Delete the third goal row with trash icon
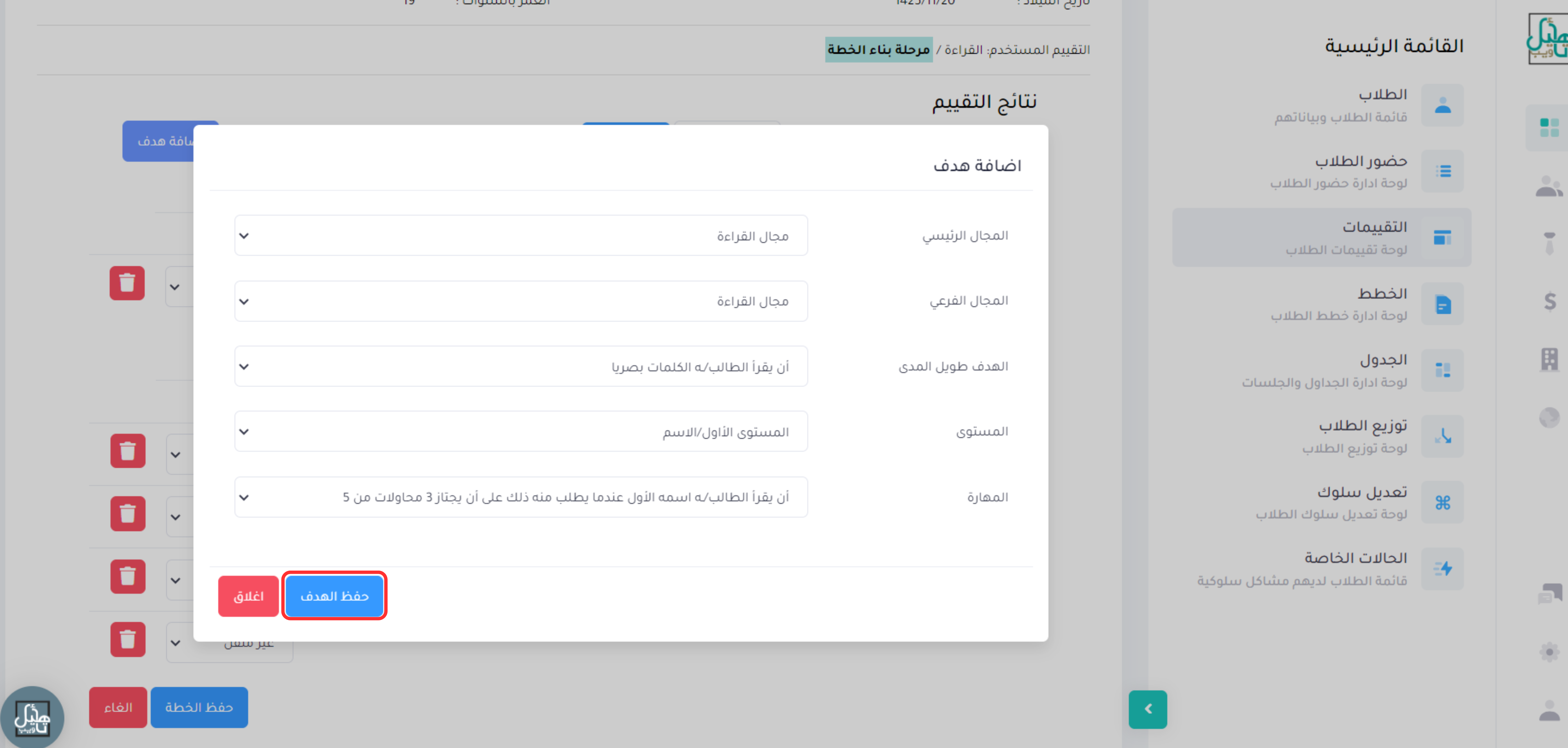 [x=127, y=514]
